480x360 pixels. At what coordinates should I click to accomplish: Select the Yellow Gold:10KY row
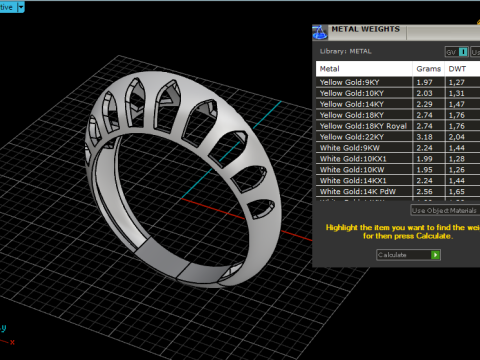(x=398, y=93)
